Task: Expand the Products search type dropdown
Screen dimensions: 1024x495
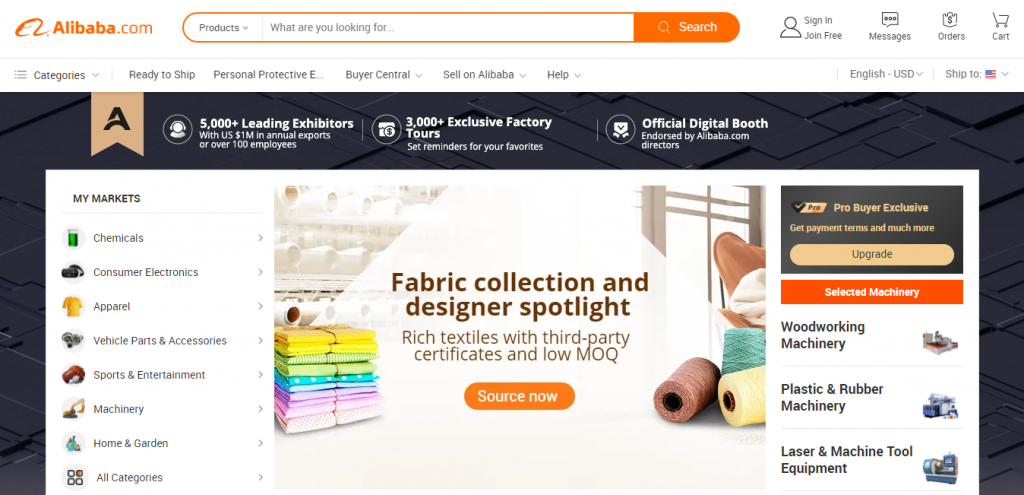Action: (223, 27)
